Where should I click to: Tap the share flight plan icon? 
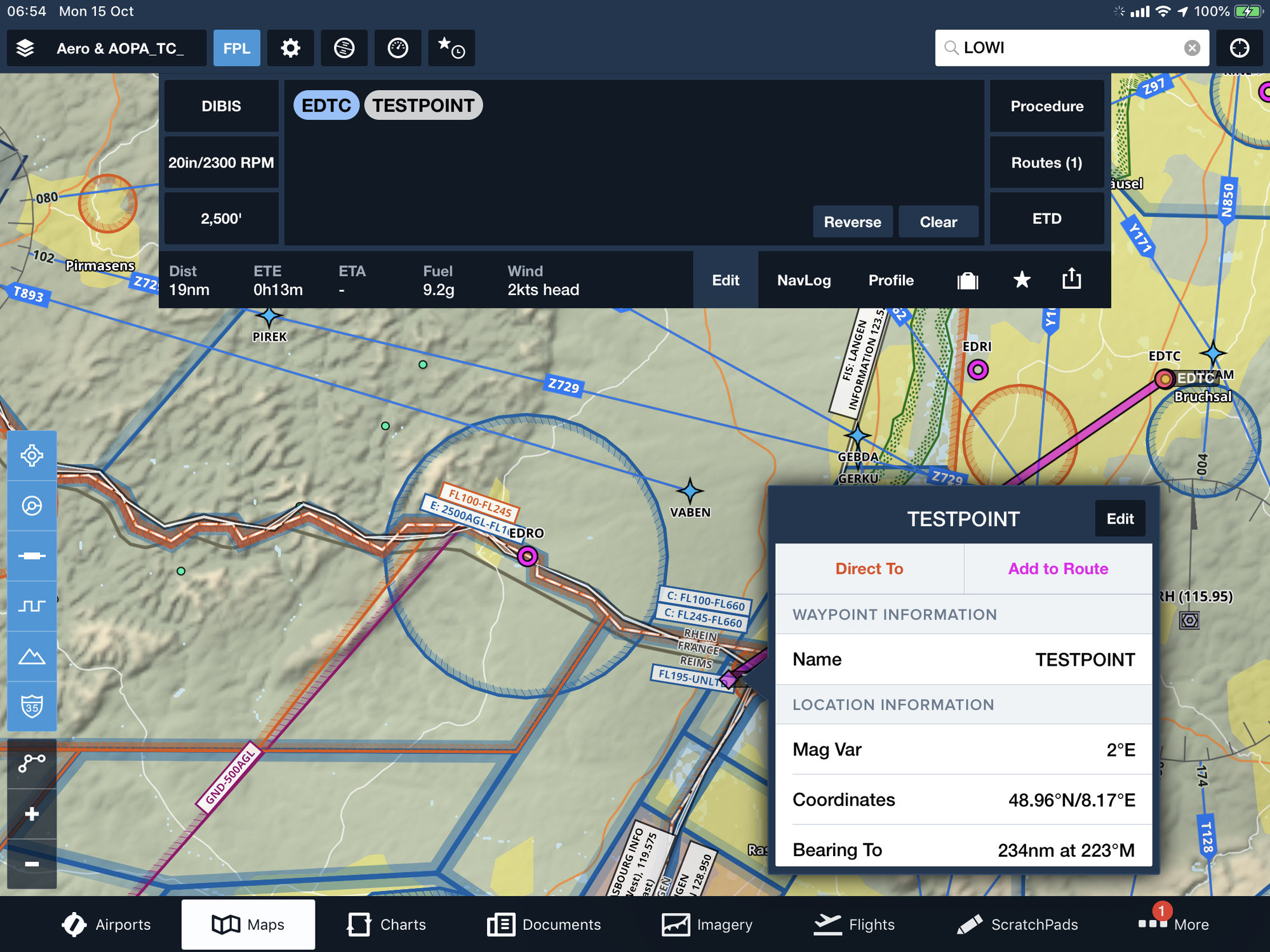point(1072,279)
